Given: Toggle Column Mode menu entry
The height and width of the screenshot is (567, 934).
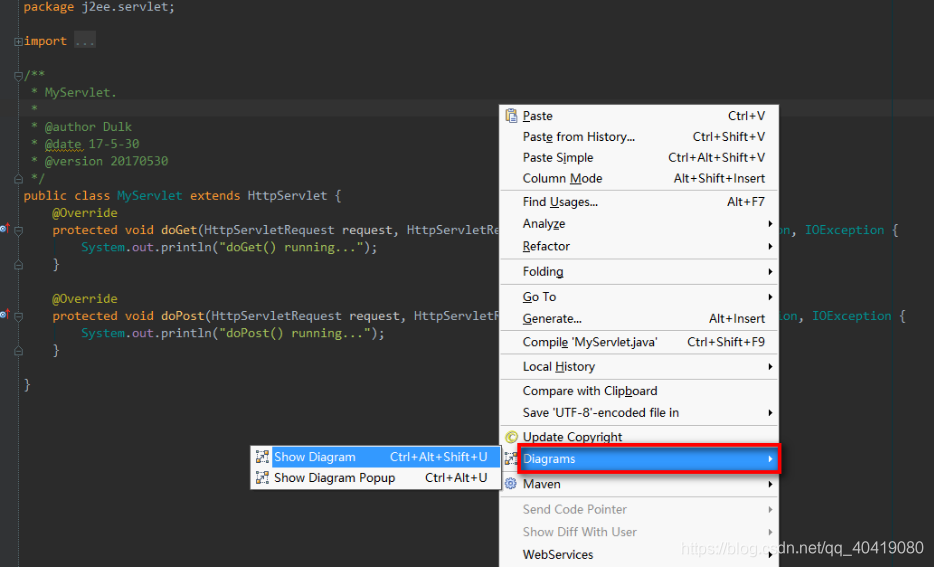Looking at the screenshot, I should [639, 179].
